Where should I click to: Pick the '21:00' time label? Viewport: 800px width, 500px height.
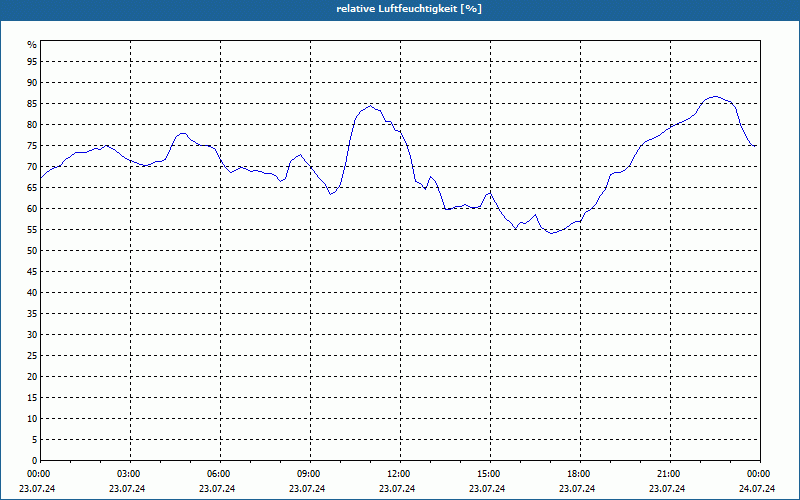pyautogui.click(x=670, y=474)
